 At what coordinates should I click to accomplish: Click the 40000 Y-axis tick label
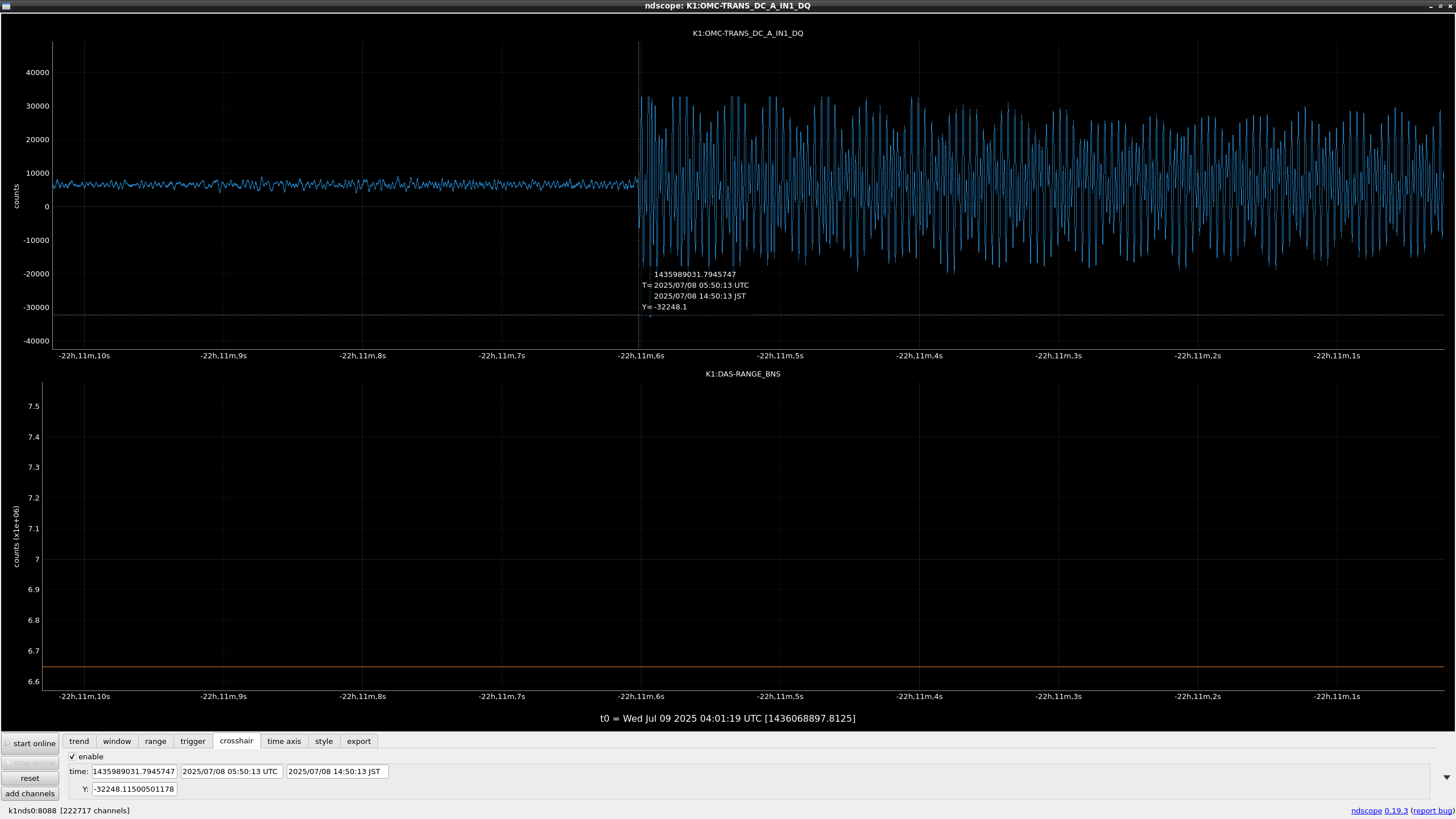point(38,73)
